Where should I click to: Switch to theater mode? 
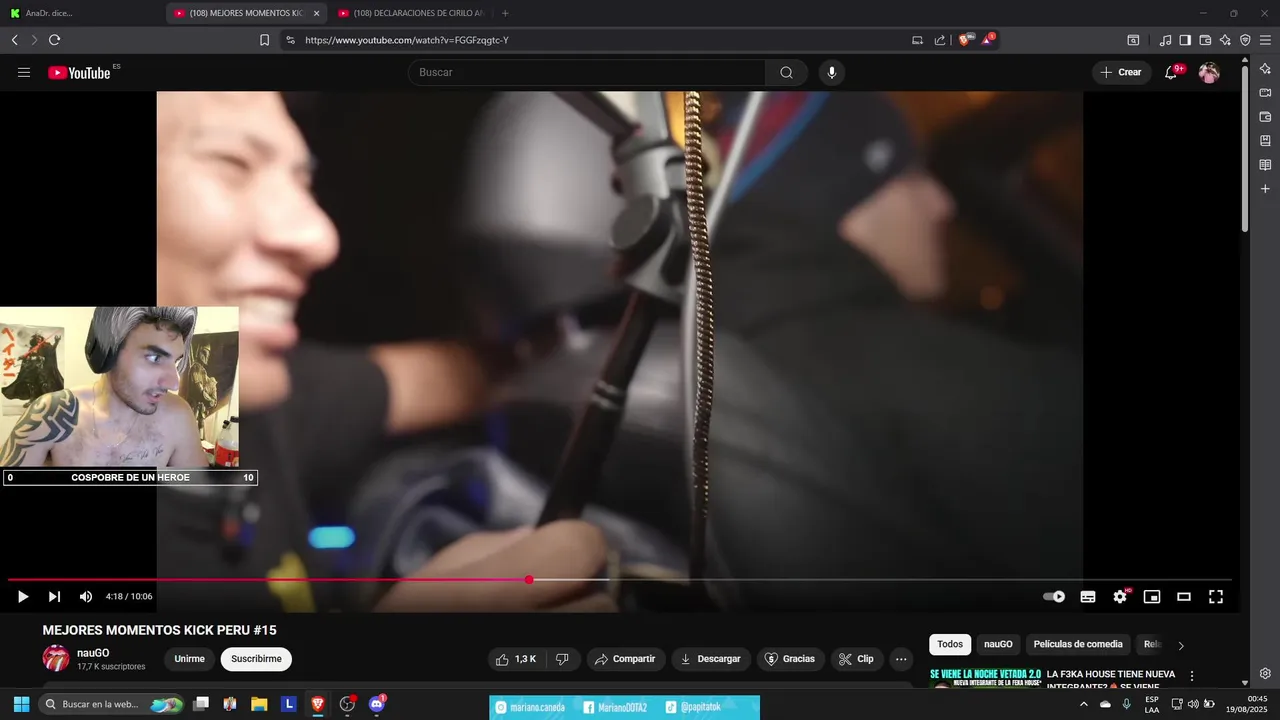point(1184,596)
